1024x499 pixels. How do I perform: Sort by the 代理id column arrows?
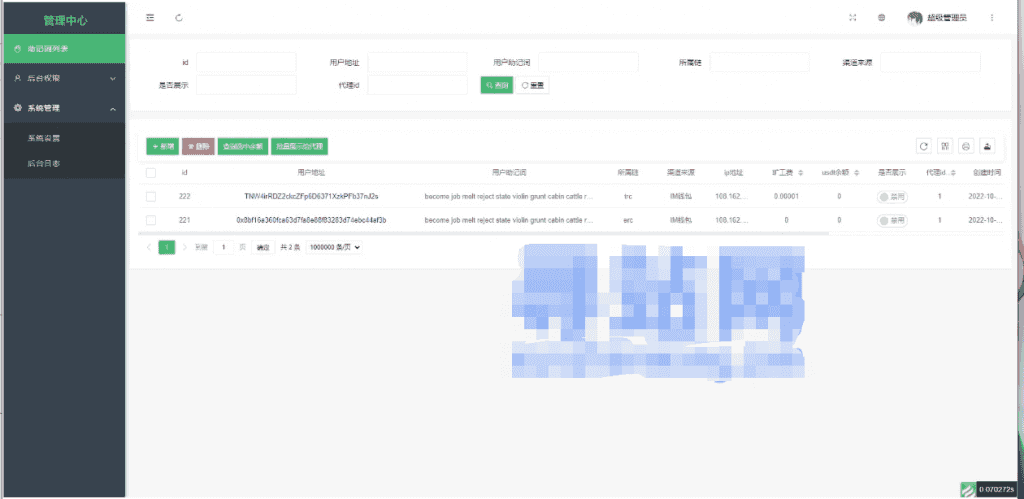click(x=953, y=172)
